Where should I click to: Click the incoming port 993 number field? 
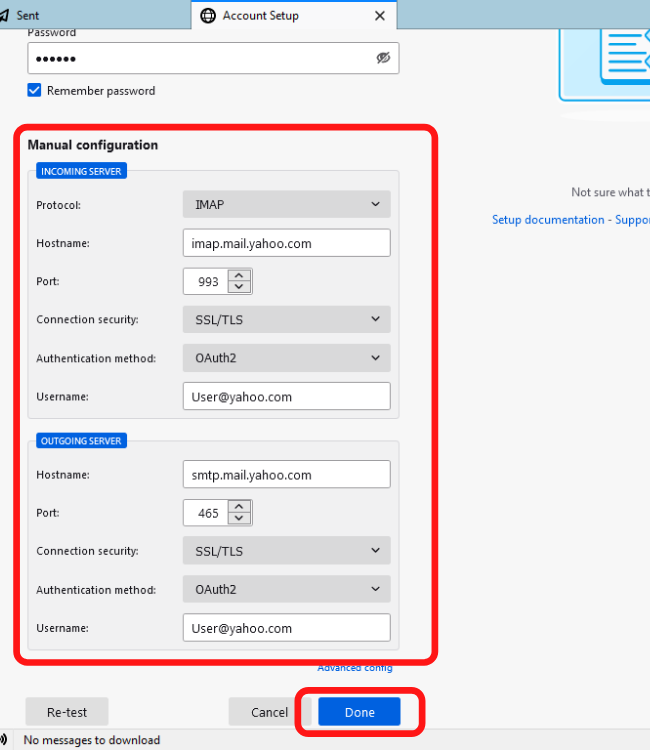click(x=206, y=281)
